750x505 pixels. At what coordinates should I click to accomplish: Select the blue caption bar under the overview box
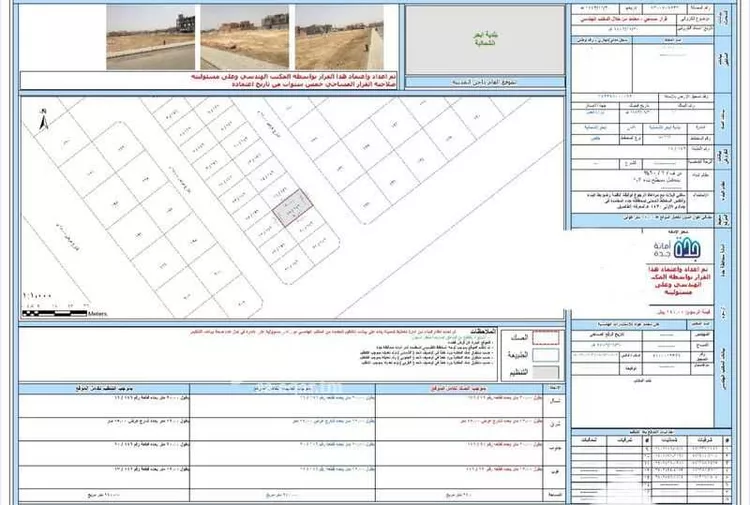[x=485, y=82]
